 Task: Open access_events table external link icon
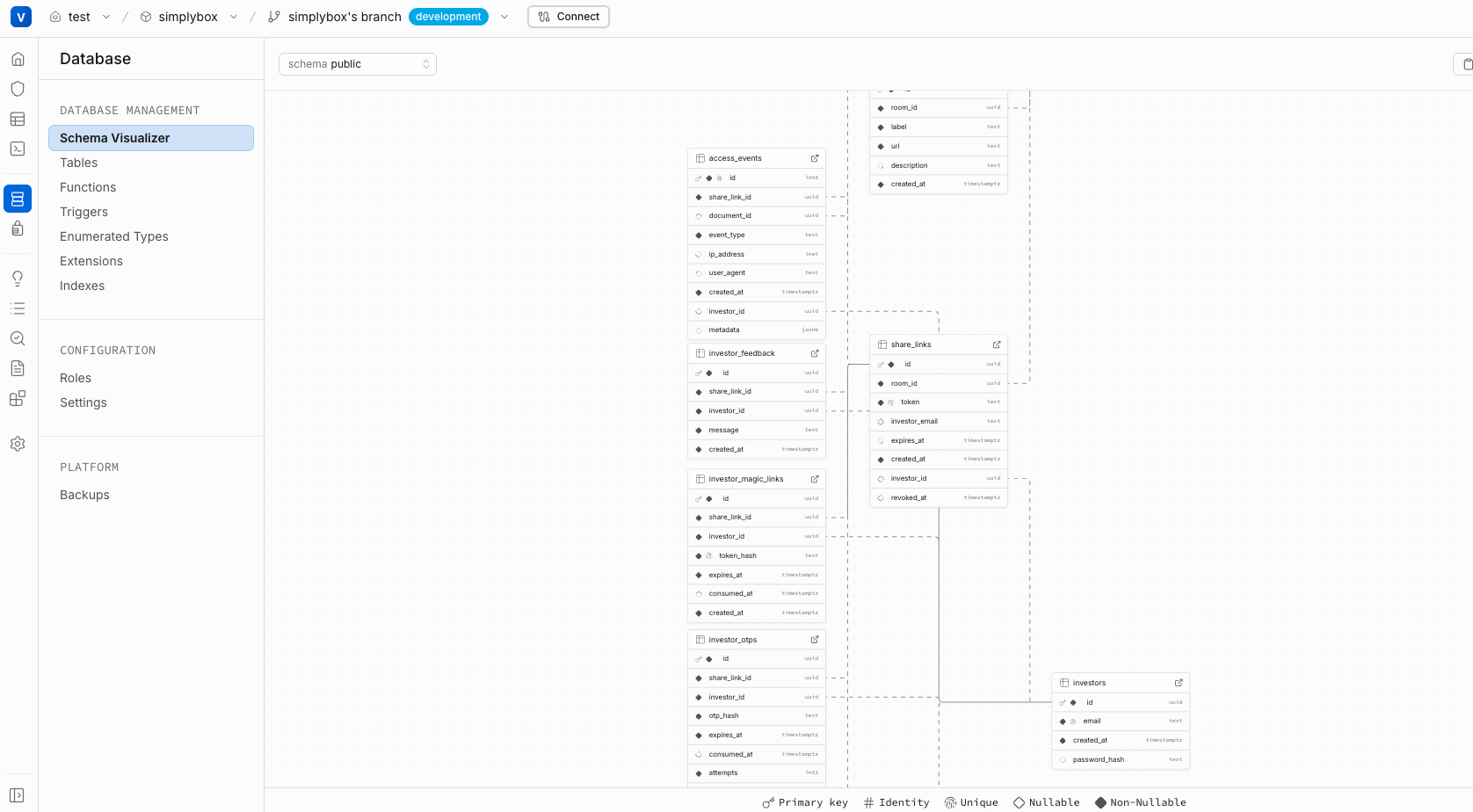pyautogui.click(x=815, y=158)
